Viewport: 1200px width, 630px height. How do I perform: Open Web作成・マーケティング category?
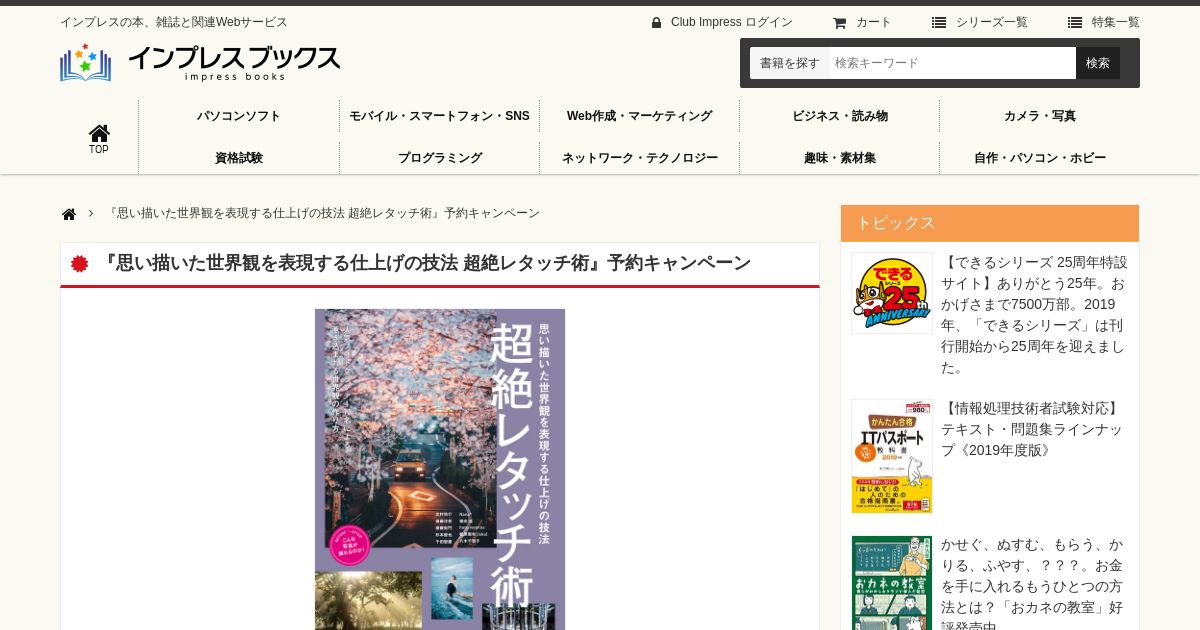(639, 116)
